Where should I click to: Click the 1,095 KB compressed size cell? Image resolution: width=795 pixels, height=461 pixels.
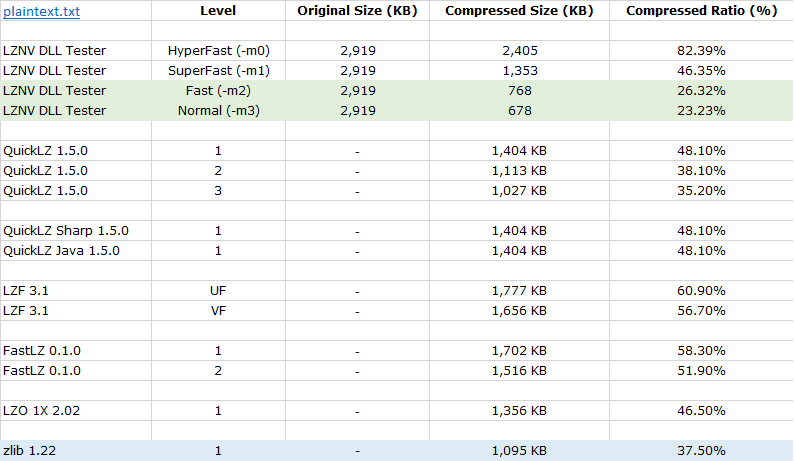519,451
